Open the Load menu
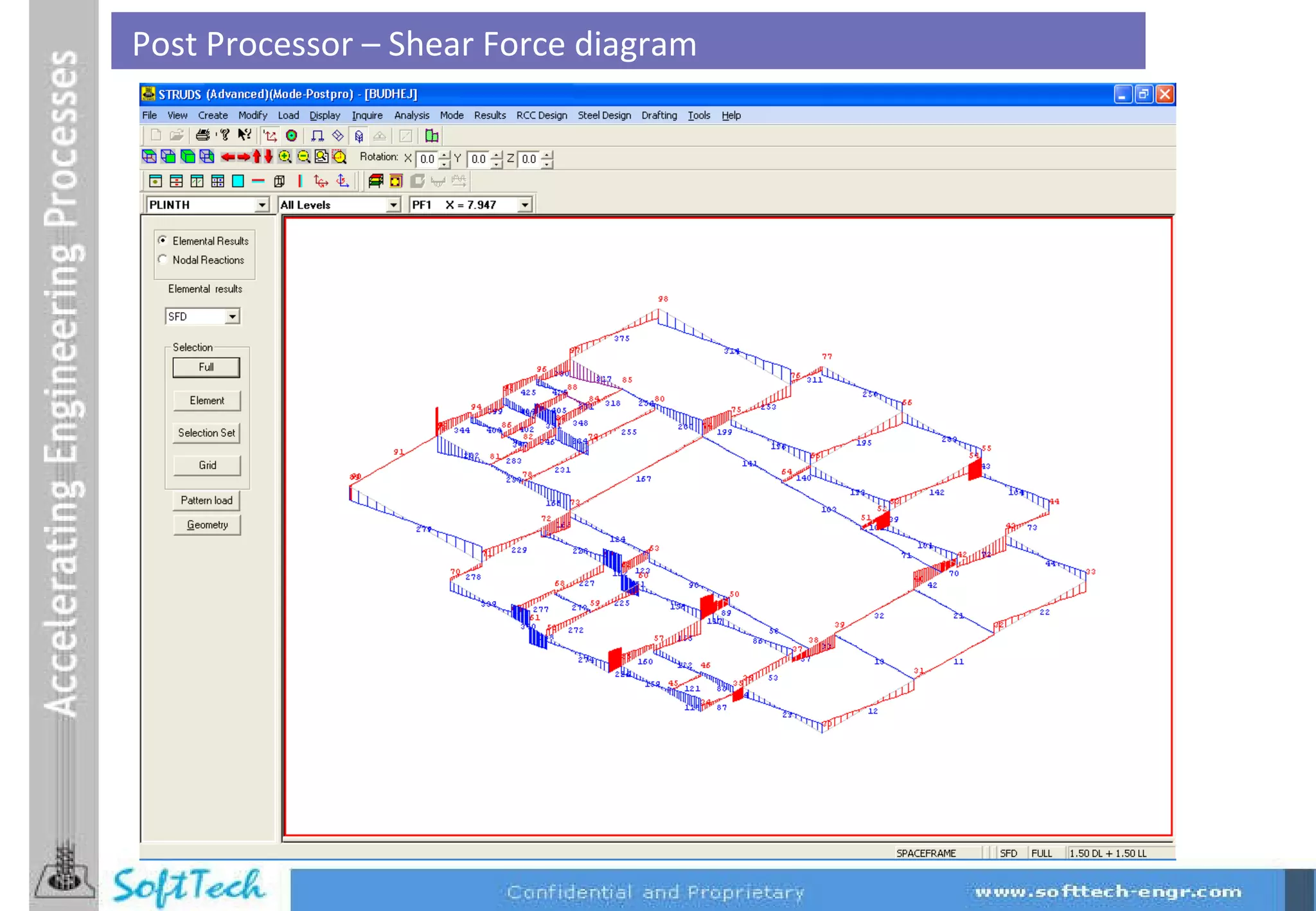The image size is (1316, 911). [289, 115]
